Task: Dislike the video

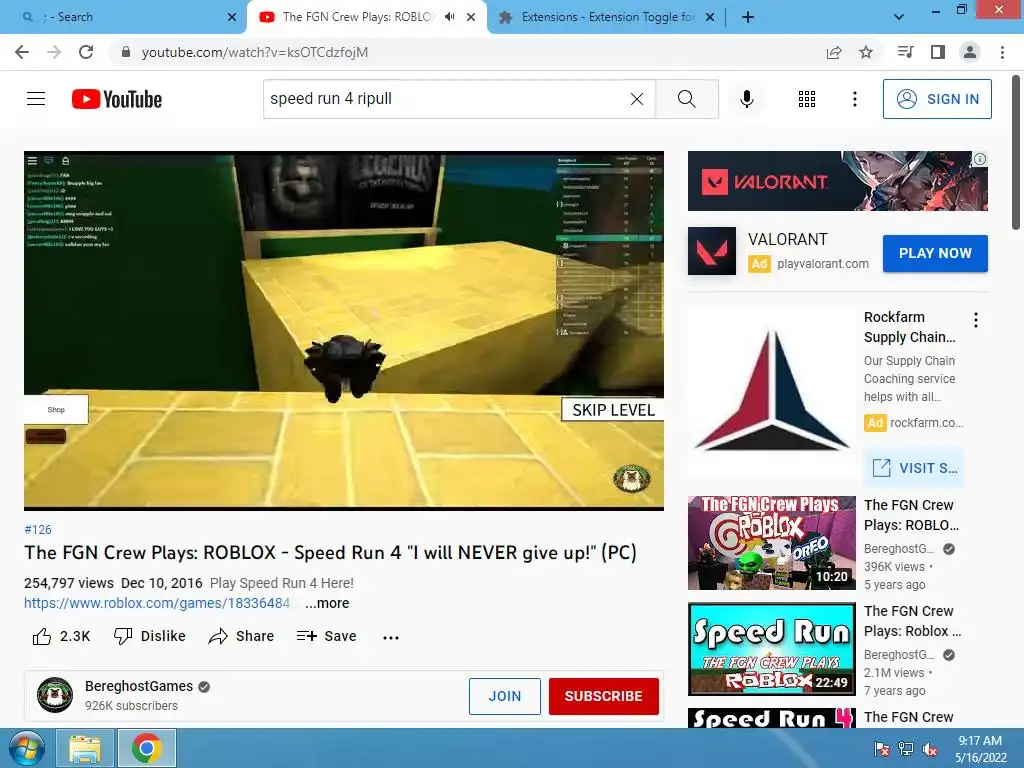Action: [150, 636]
